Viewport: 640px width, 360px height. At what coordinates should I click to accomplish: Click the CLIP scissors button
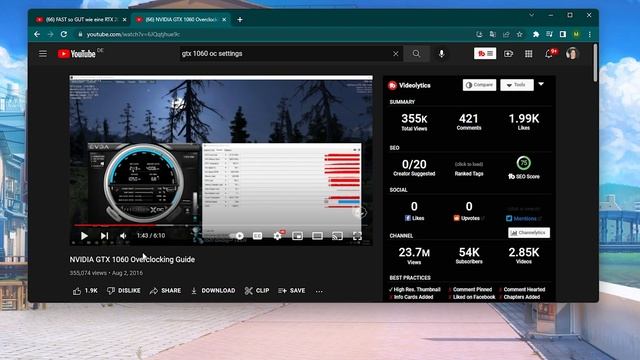257,291
